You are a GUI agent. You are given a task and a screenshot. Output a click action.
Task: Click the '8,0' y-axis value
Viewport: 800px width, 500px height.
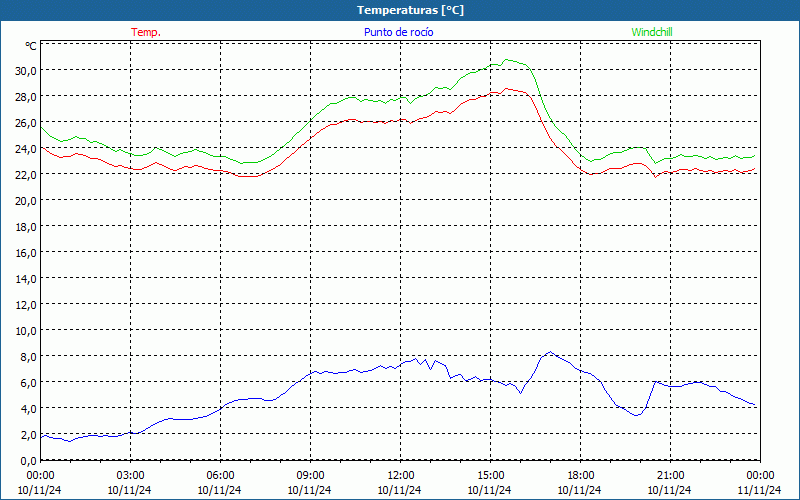[x=29, y=357]
